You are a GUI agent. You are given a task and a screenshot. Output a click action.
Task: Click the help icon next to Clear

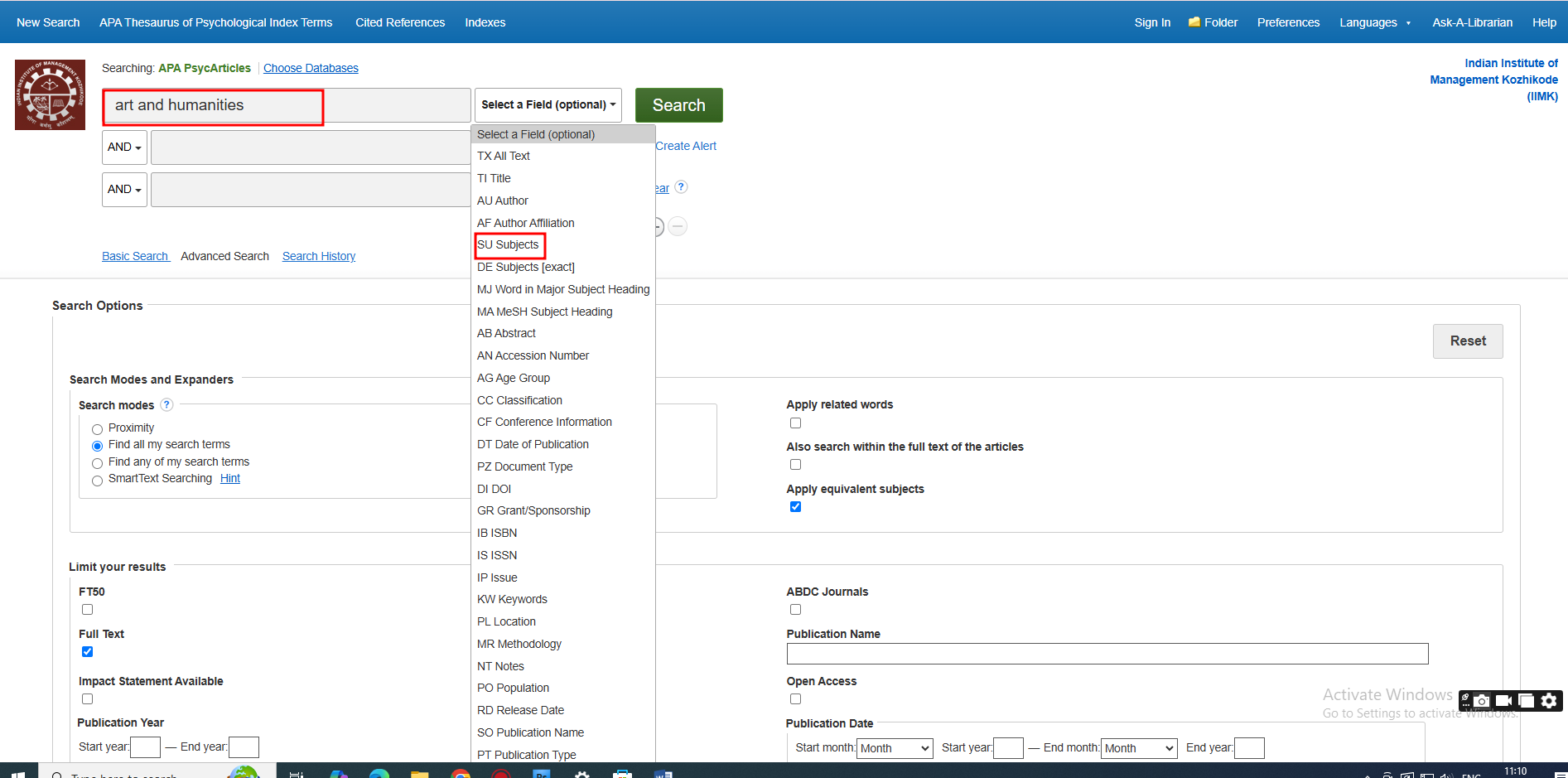point(681,187)
